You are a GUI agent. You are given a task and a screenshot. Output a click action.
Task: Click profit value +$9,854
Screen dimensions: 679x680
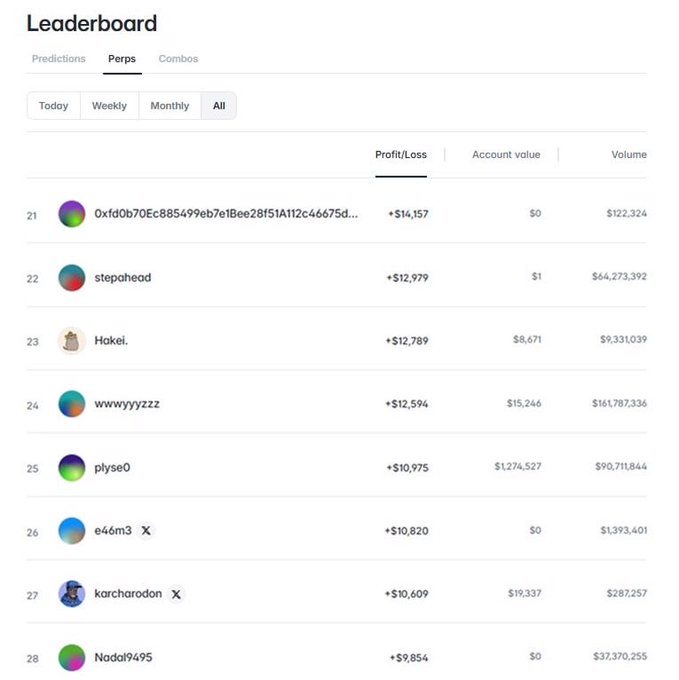click(409, 658)
